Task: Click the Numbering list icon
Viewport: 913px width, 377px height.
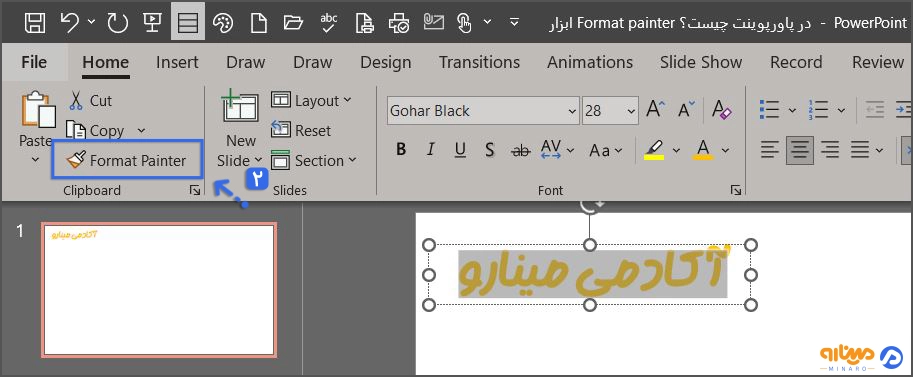Action: click(819, 110)
